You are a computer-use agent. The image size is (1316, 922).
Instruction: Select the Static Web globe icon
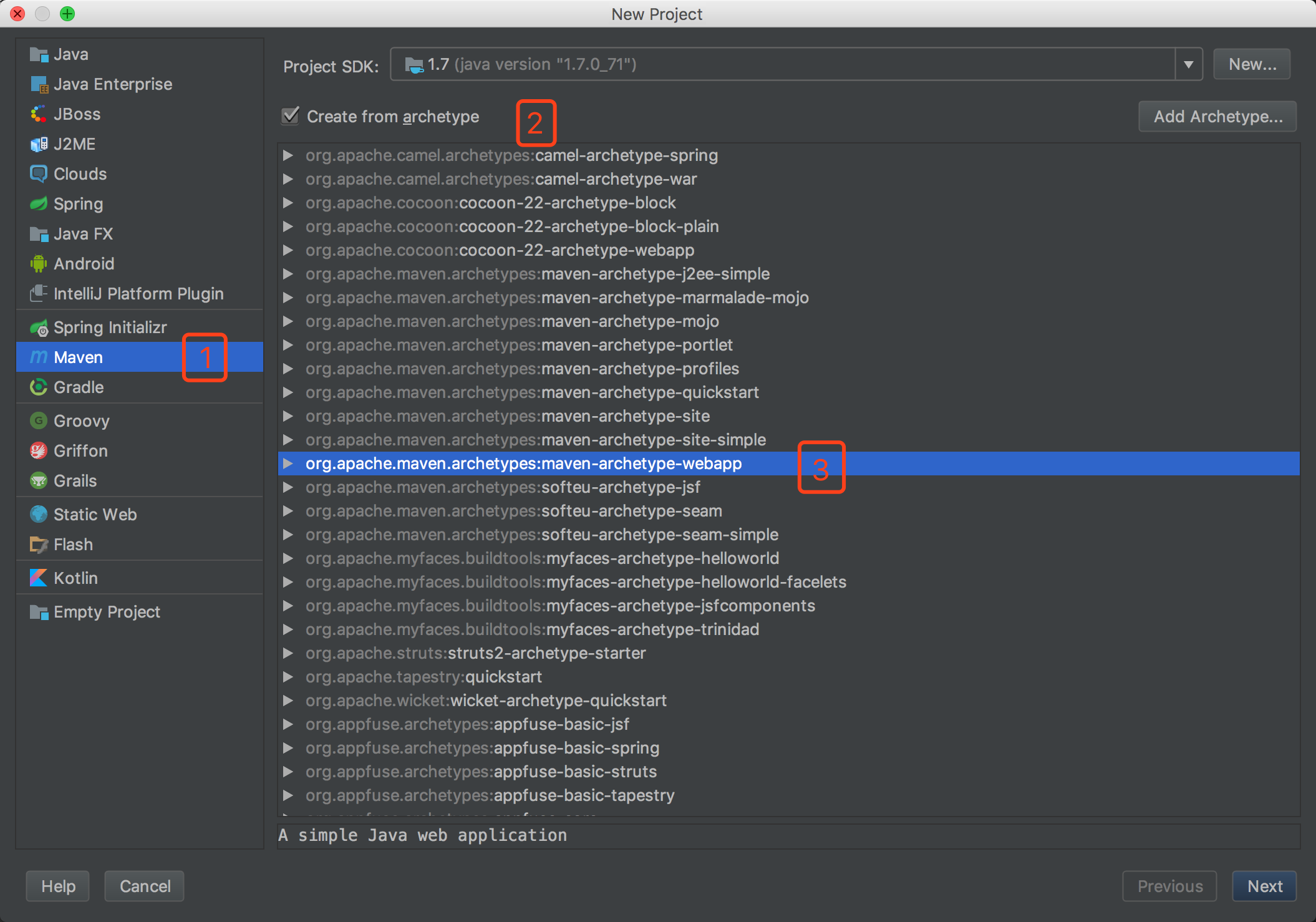pos(39,515)
